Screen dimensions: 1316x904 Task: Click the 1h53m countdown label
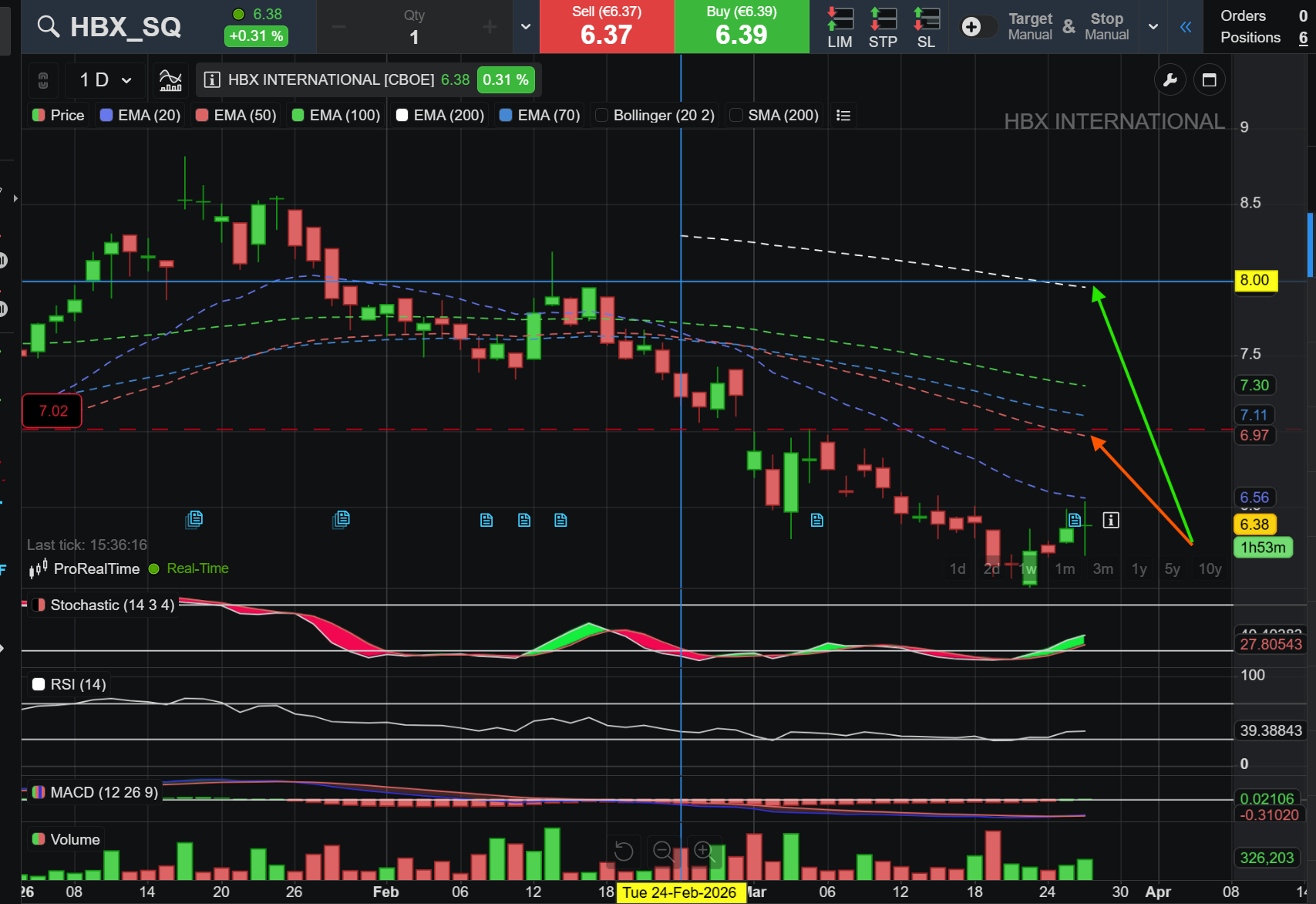tap(1263, 548)
